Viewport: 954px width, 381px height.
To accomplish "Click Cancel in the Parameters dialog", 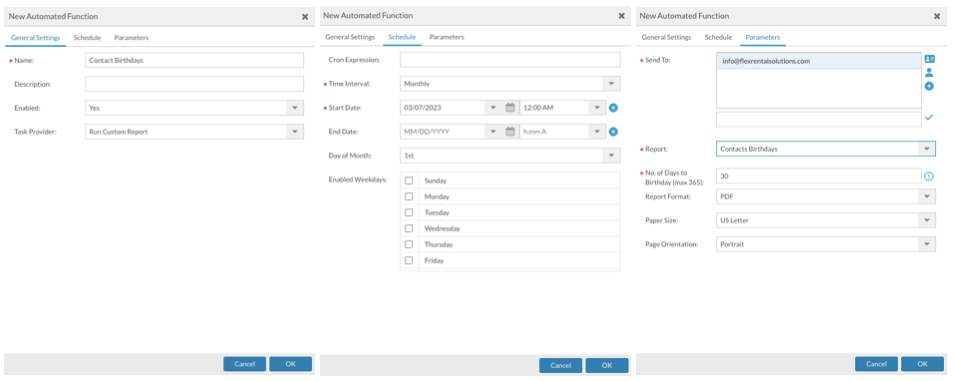I will pos(876,364).
